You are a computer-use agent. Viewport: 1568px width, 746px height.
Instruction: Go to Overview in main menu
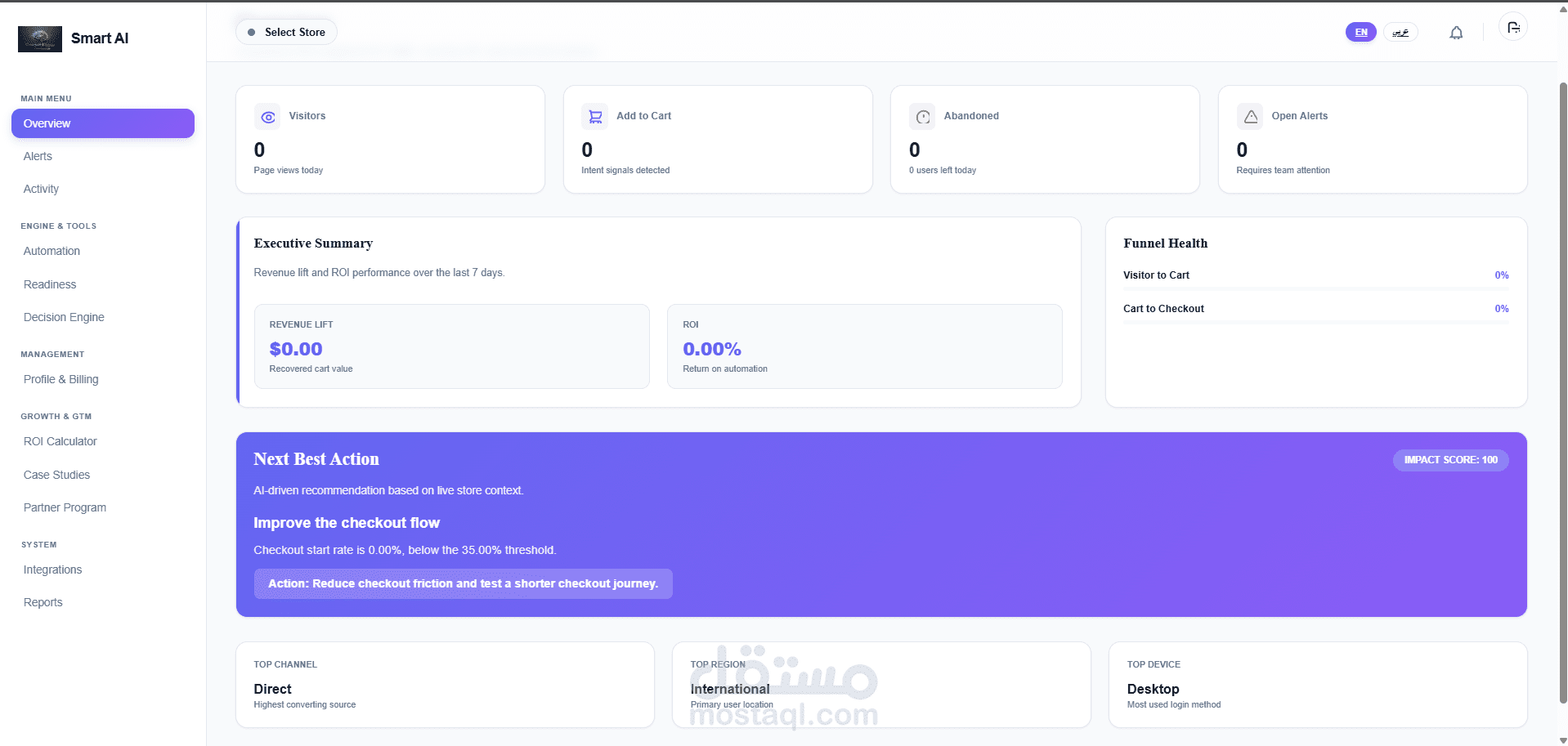click(x=103, y=123)
